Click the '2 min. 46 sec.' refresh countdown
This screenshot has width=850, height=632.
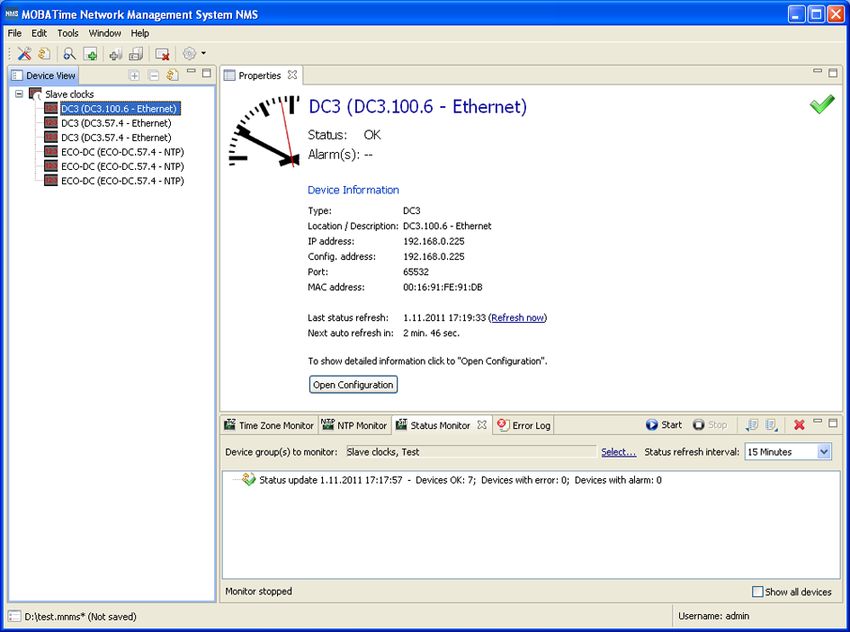(x=431, y=333)
